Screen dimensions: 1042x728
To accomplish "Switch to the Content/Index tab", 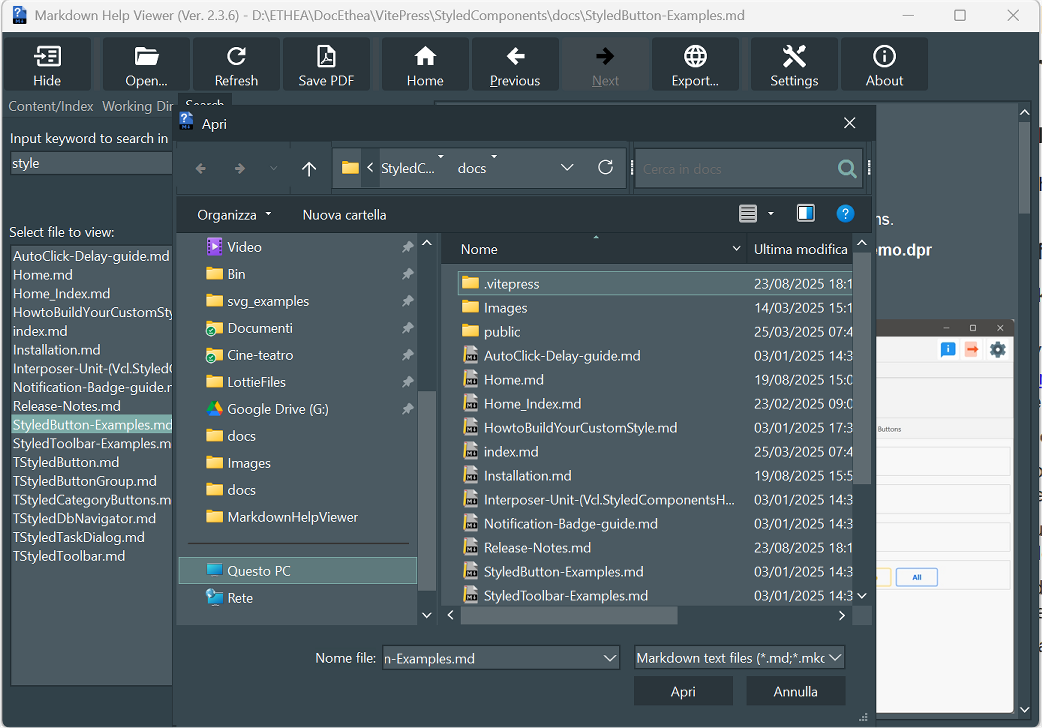I will coord(51,106).
